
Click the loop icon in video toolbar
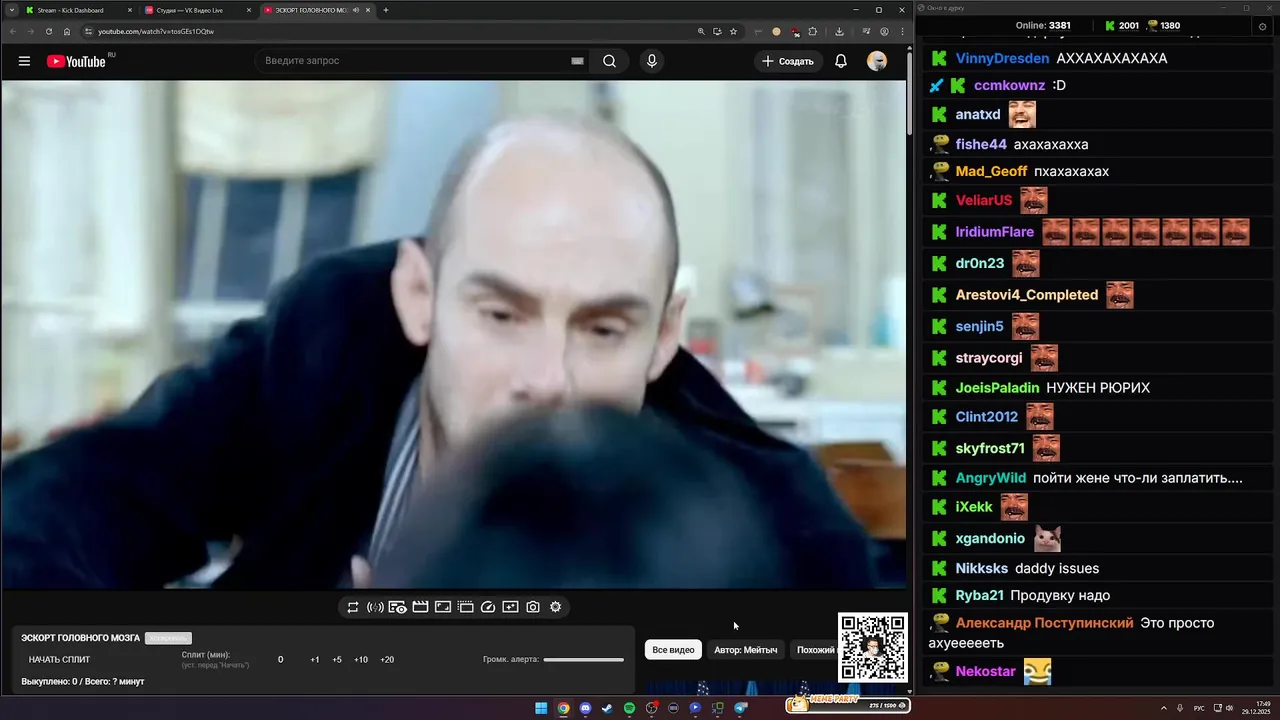pos(353,607)
